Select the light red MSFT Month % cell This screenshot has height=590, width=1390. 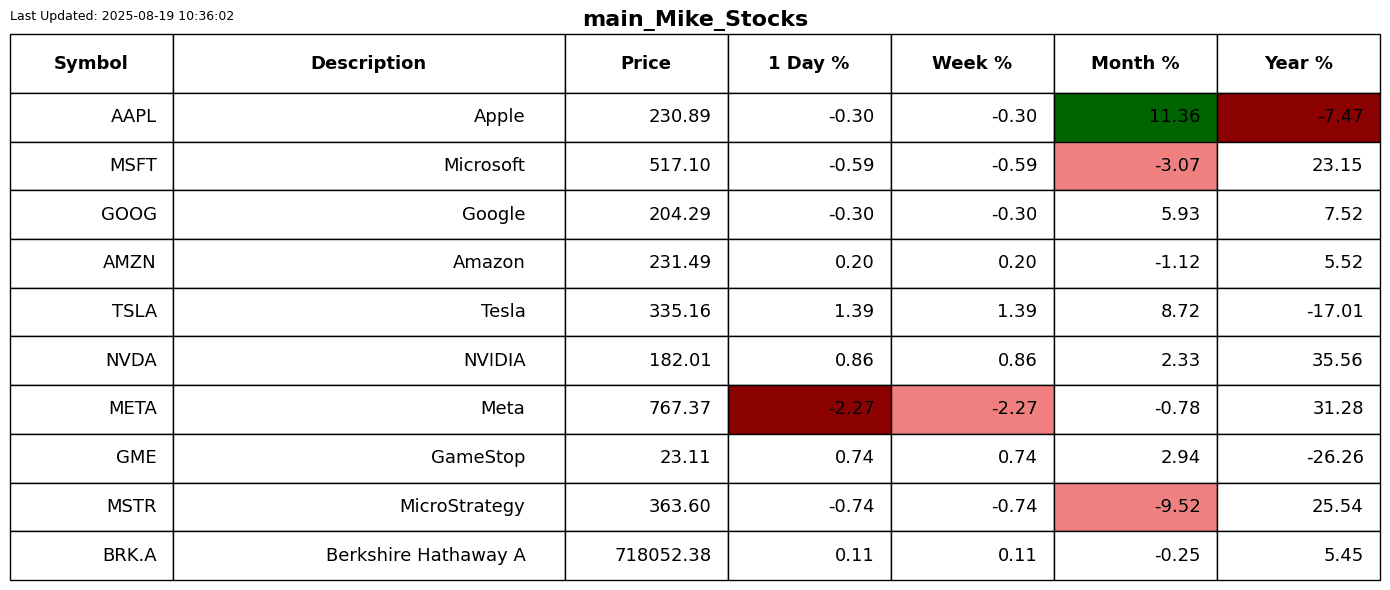coord(1135,166)
